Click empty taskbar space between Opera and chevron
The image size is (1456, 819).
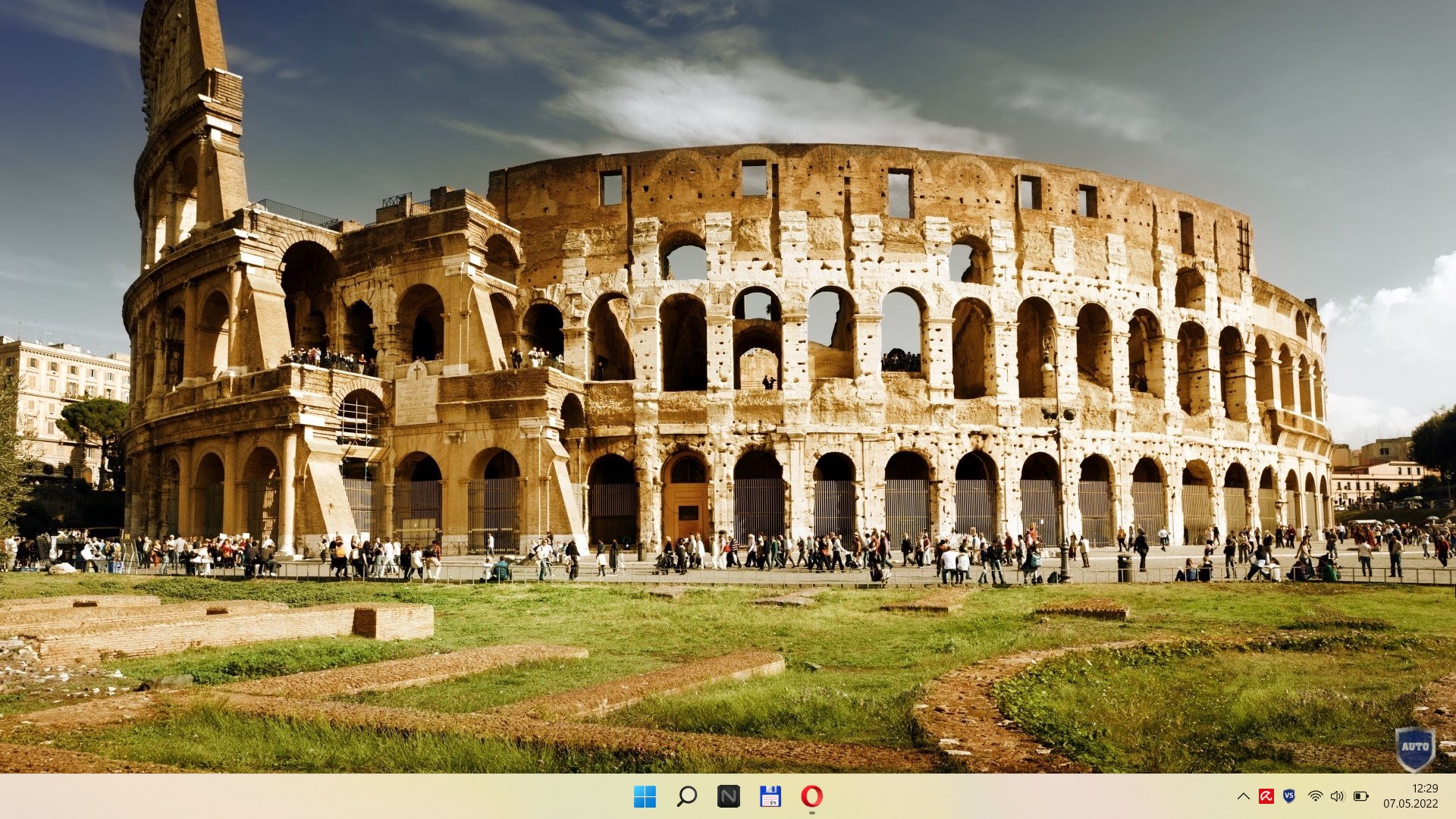coord(1024,796)
